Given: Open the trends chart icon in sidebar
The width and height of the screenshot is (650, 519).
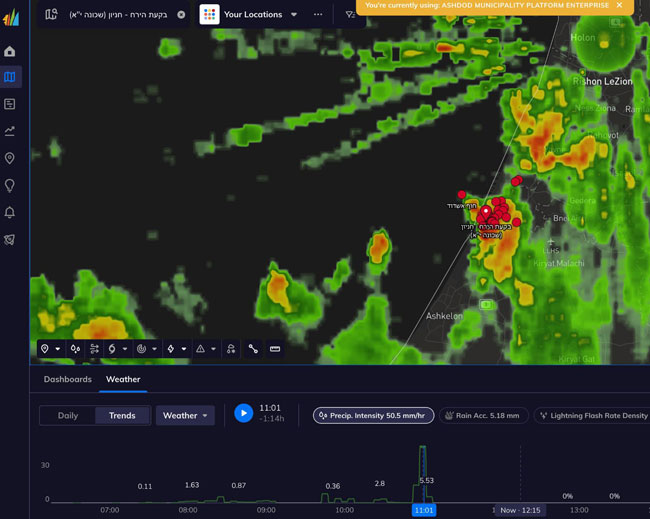Looking at the screenshot, I should 10,131.
